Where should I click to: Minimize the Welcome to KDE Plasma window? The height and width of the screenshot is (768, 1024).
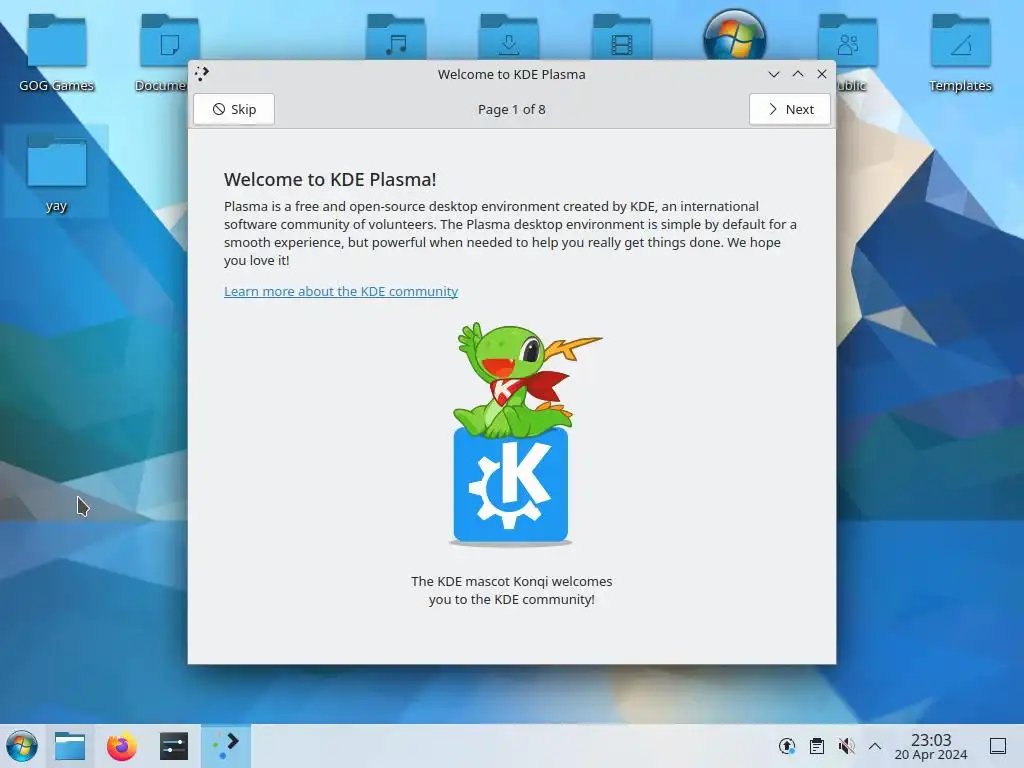(774, 74)
